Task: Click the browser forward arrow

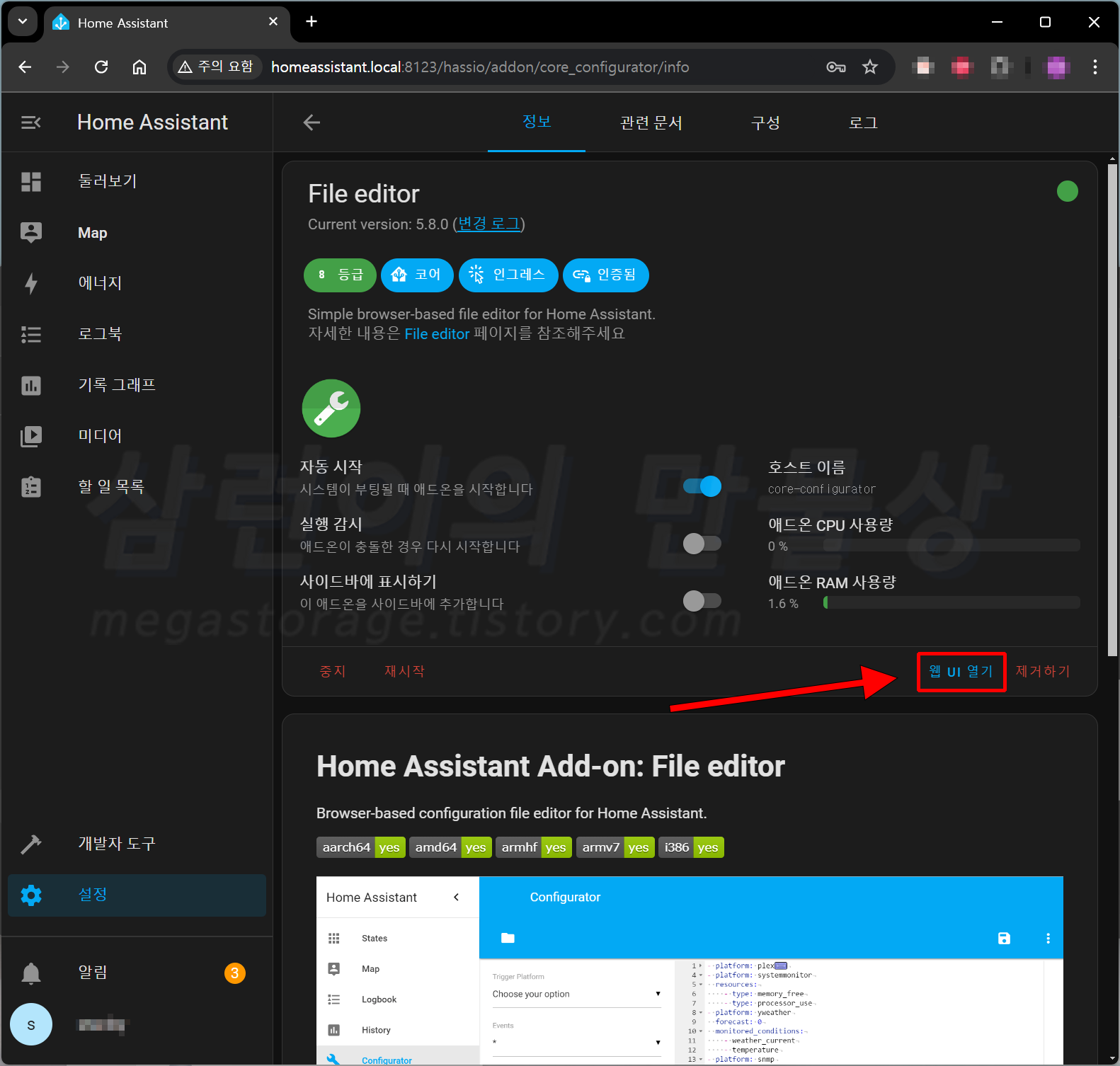Action: pos(63,67)
